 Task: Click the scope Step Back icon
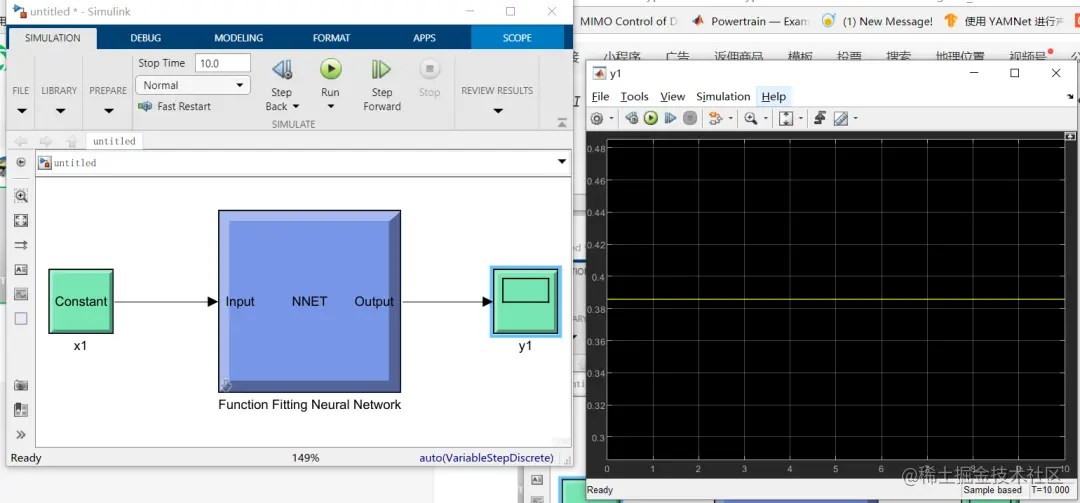[632, 119]
